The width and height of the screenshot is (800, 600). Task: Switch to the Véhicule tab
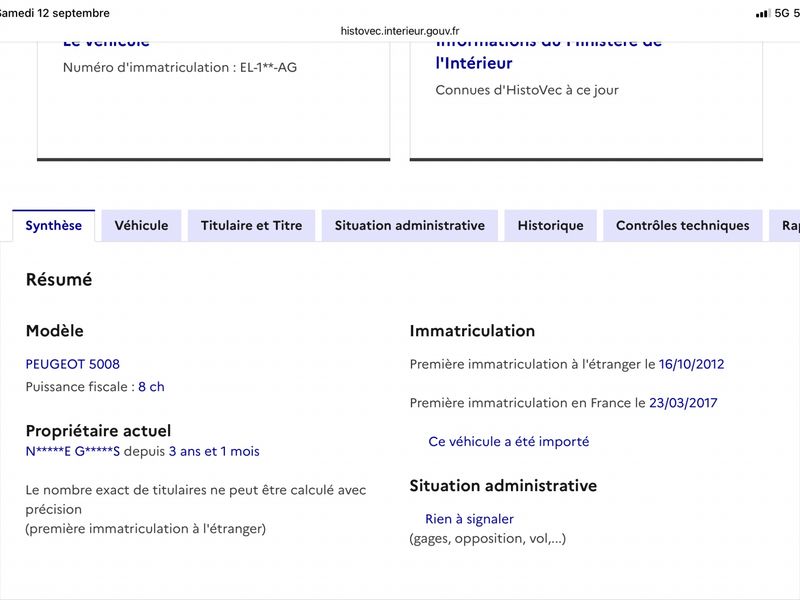[x=141, y=226]
